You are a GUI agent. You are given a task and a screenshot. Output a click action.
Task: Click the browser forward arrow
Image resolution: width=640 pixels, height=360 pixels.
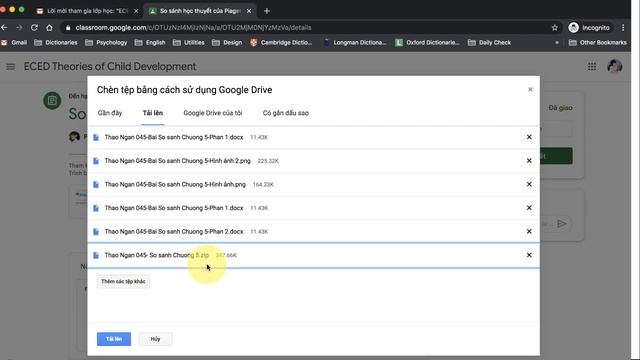[20, 28]
